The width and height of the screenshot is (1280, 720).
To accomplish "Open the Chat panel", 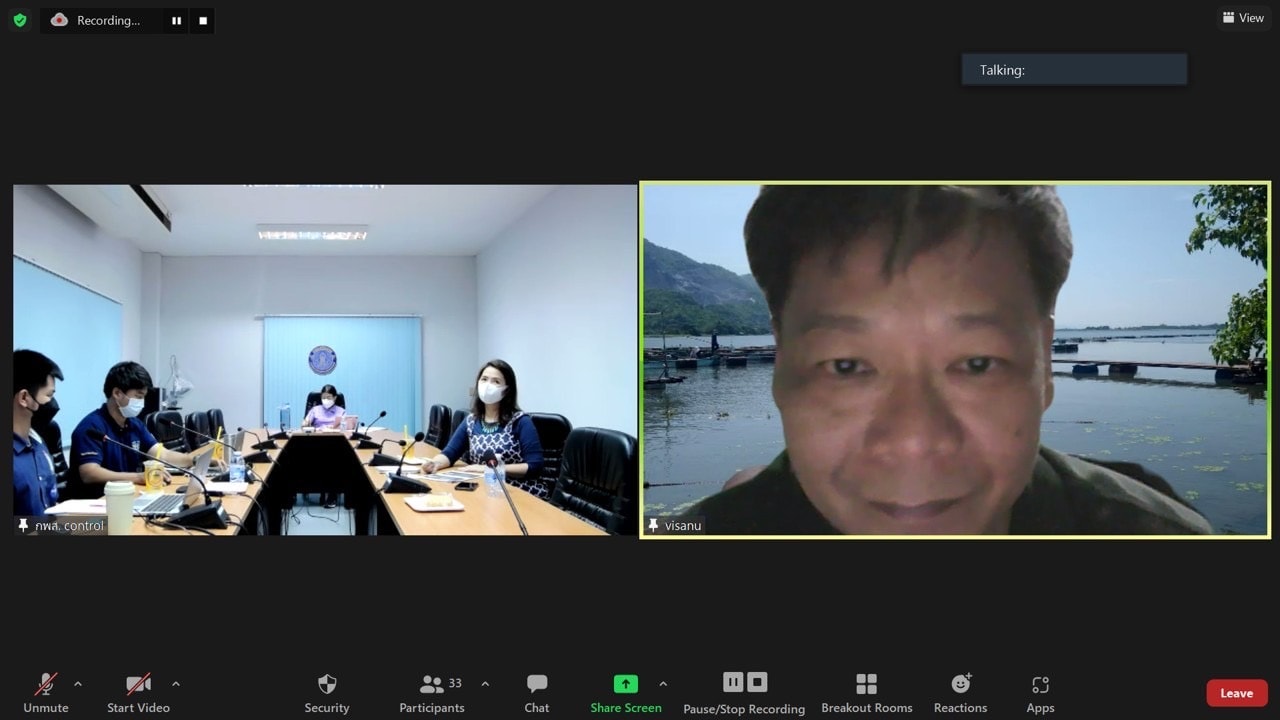I will [x=537, y=692].
